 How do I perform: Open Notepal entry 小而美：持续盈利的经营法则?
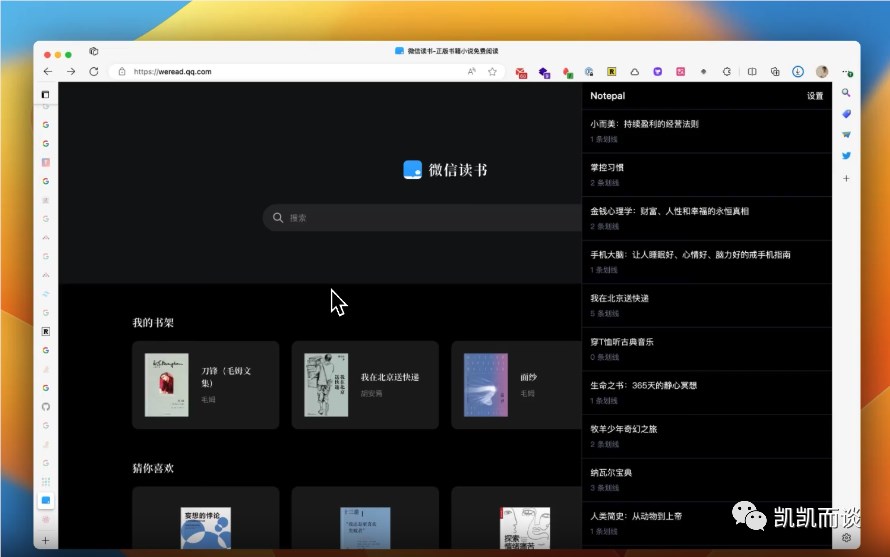[707, 131]
